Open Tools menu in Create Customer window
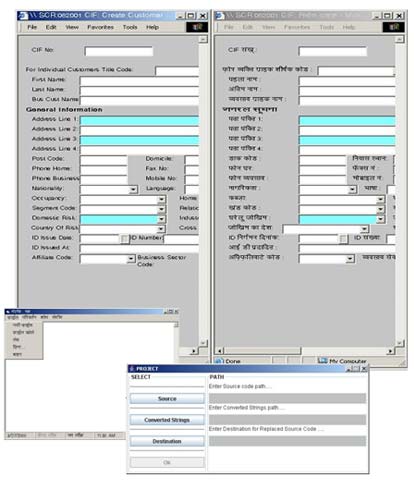Viewport: 414px width, 482px height. (130, 27)
